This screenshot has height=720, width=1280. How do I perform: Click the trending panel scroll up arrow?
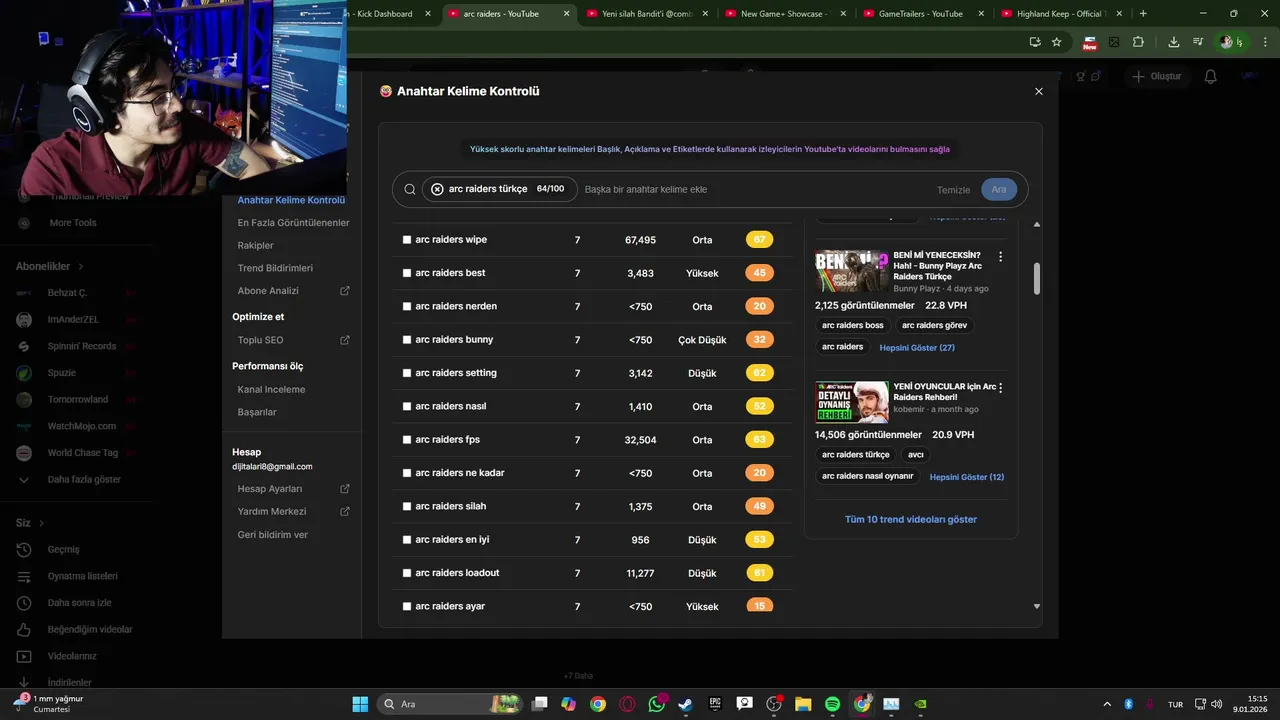(1036, 224)
